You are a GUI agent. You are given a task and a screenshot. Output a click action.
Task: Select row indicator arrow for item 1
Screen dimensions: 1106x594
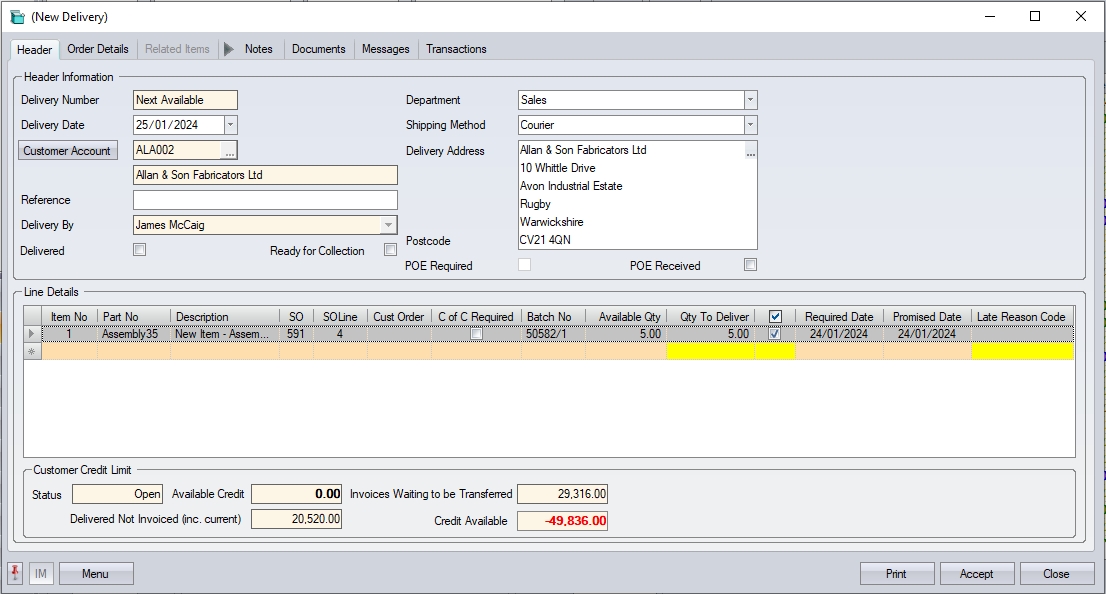pos(32,334)
